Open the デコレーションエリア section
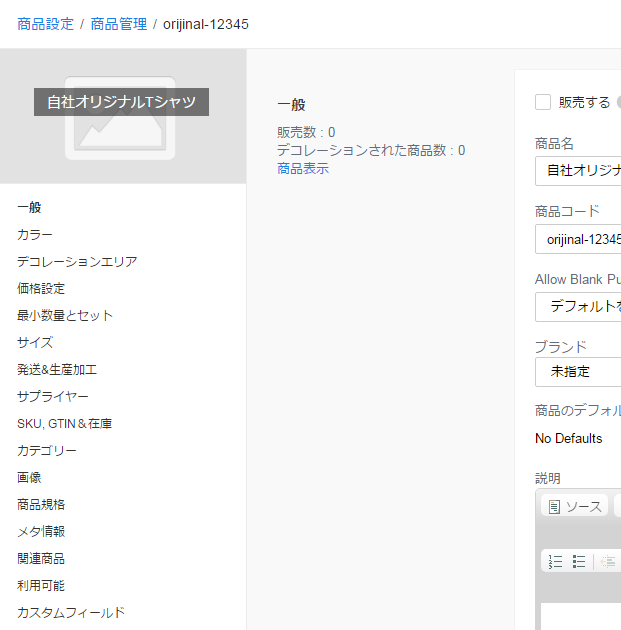The width and height of the screenshot is (621, 630). (77, 262)
